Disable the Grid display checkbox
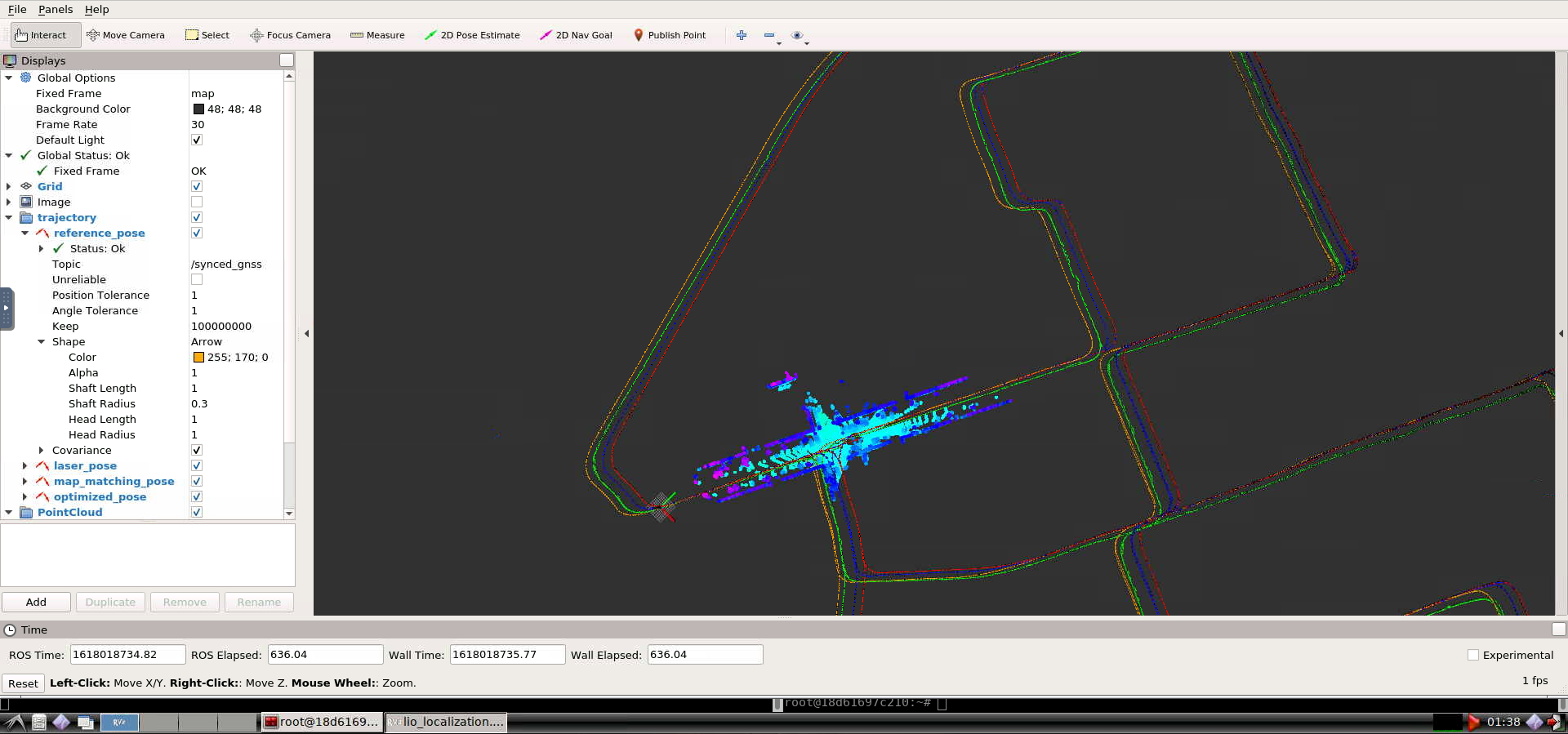Screen dimensions: 1568x734 click(x=197, y=186)
